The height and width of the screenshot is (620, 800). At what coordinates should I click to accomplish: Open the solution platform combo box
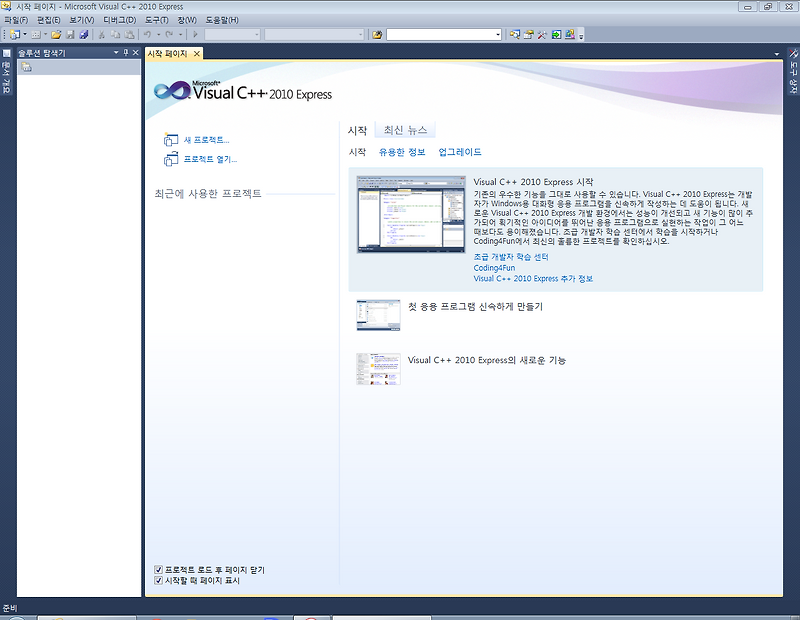314,35
